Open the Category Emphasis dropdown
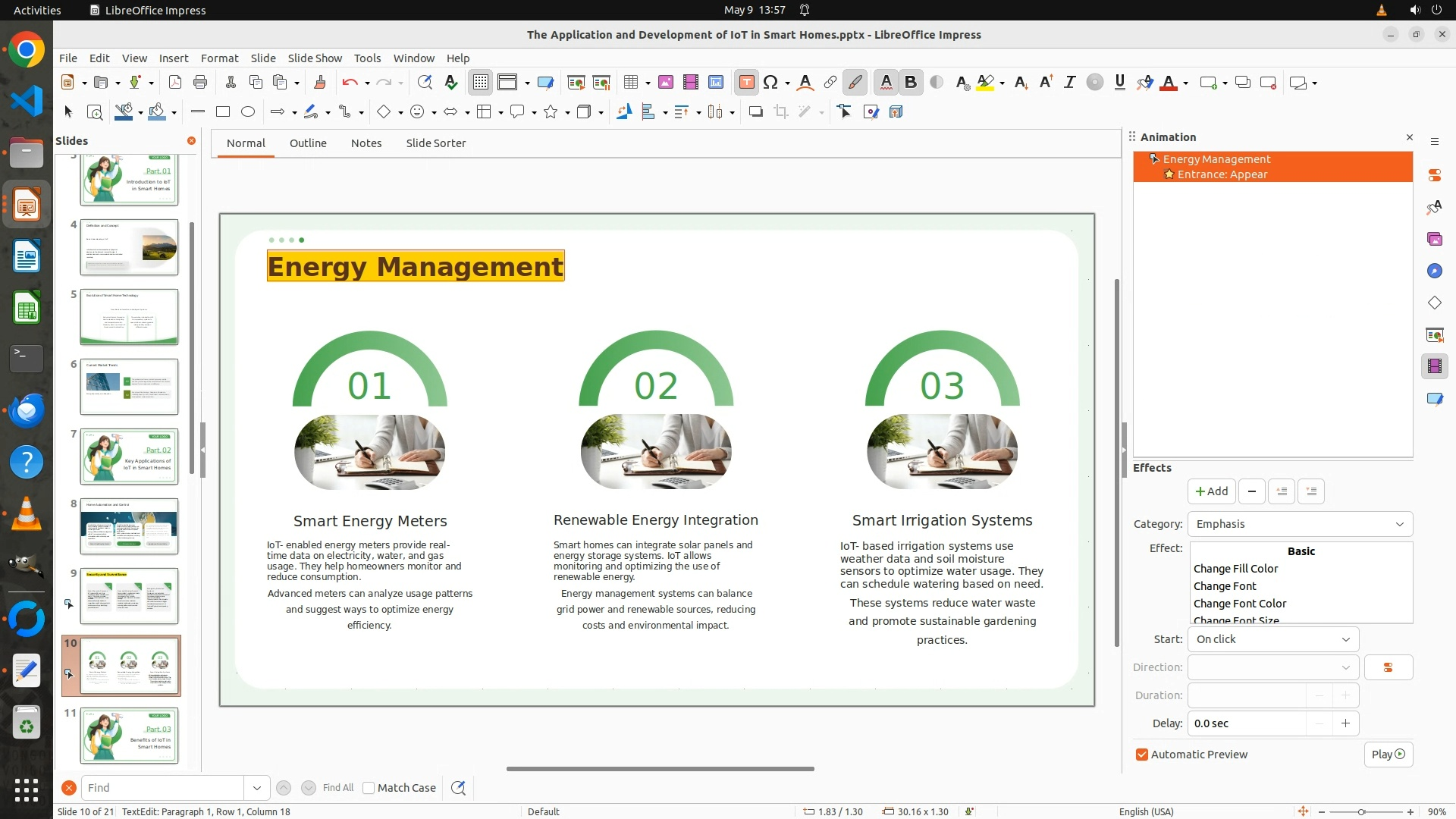 (x=1300, y=524)
